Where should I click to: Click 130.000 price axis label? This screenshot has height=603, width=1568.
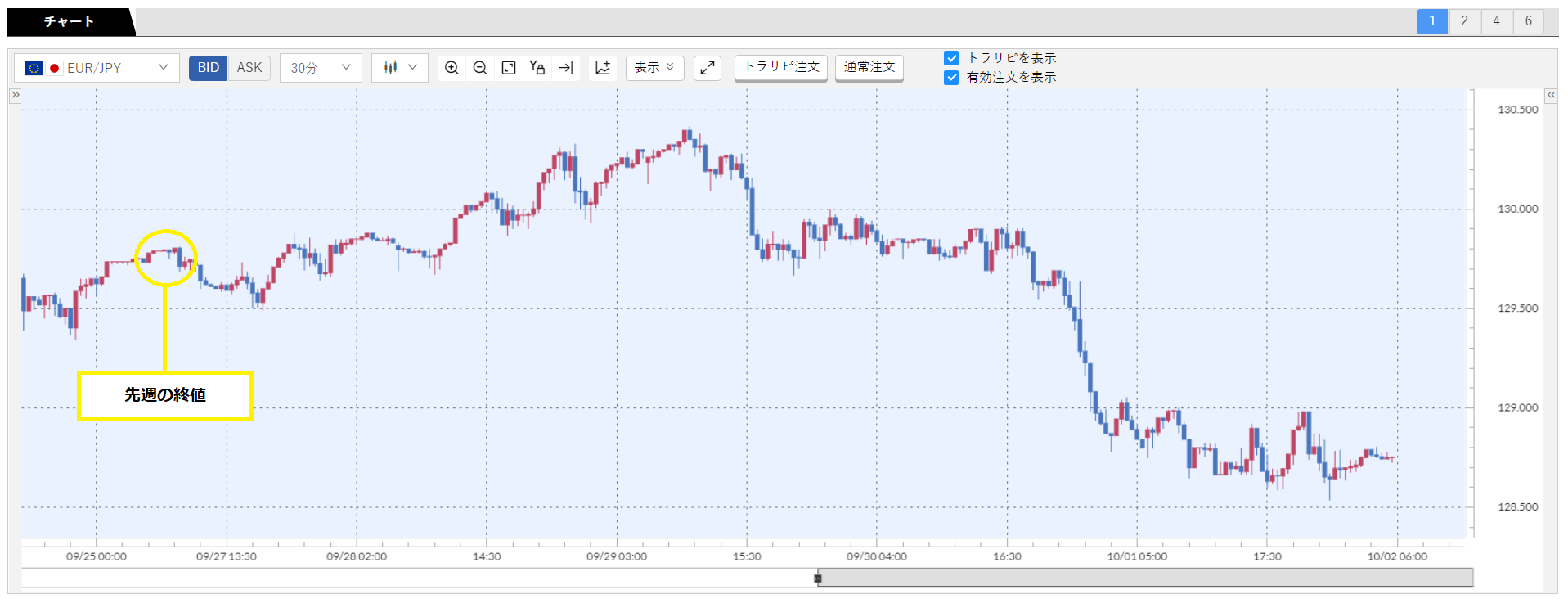coord(1517,209)
